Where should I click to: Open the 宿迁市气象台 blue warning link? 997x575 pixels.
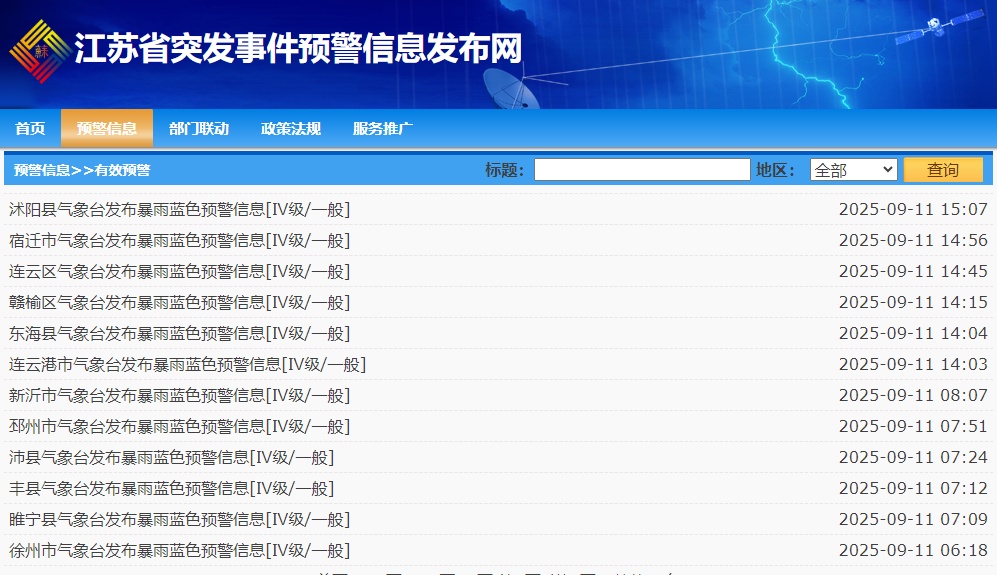pyautogui.click(x=179, y=240)
